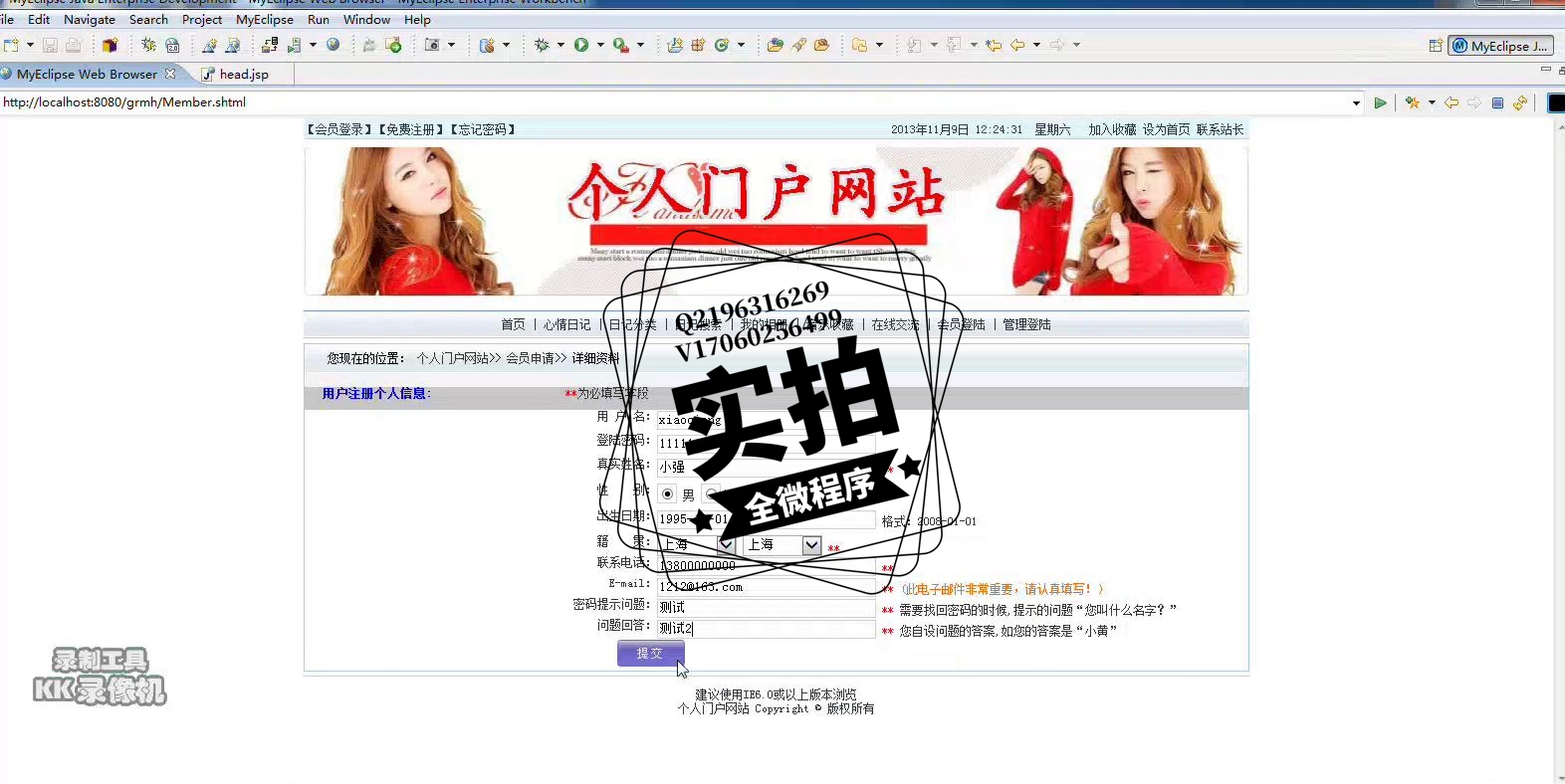Click the New file toolbar icon
Image resolution: width=1565 pixels, height=784 pixels.
tap(11, 45)
